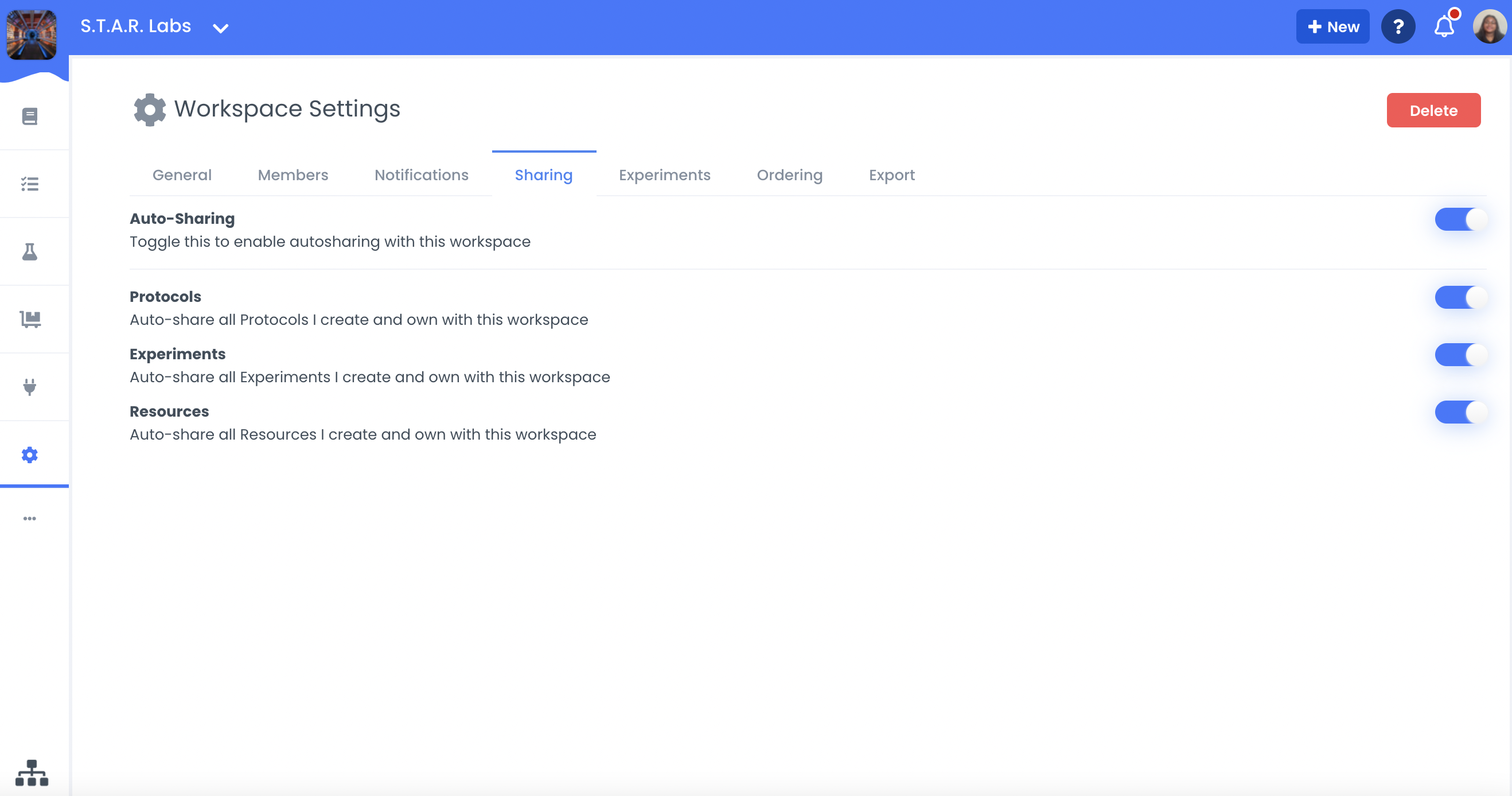Expand the three-dots more menu in sidebar
Screen dimensions: 1512x796
click(30, 518)
